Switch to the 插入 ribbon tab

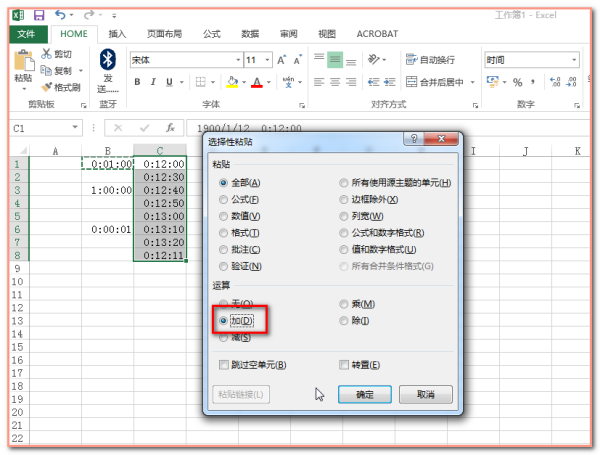click(117, 34)
